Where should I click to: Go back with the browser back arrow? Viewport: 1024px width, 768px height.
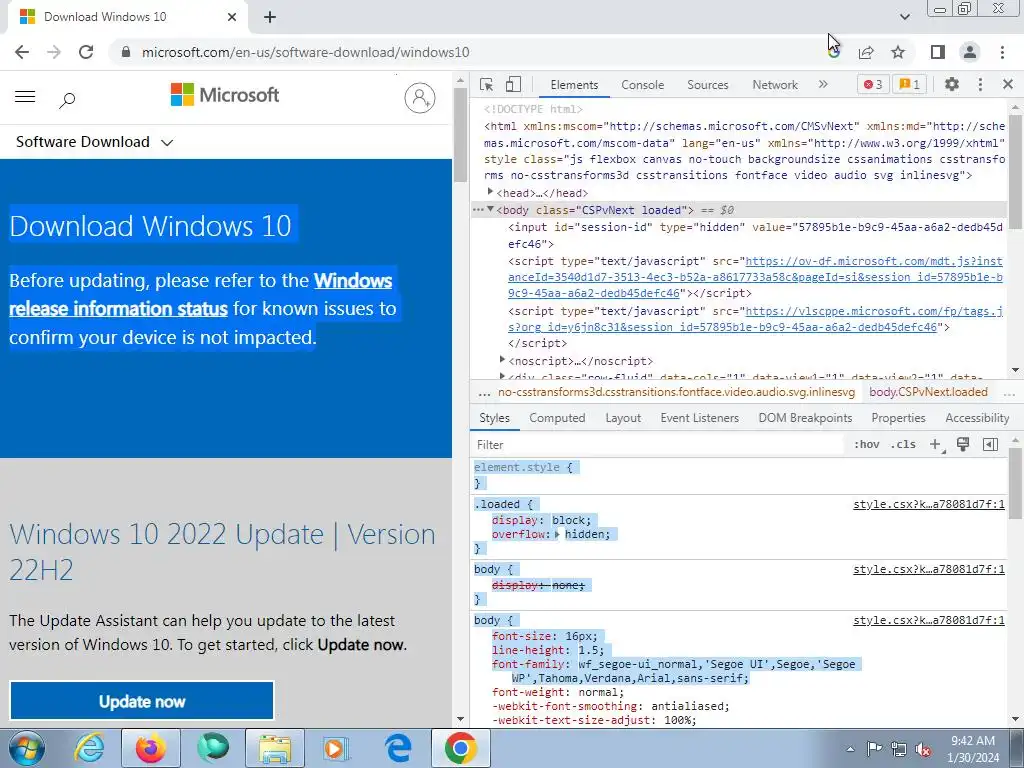coord(22,52)
